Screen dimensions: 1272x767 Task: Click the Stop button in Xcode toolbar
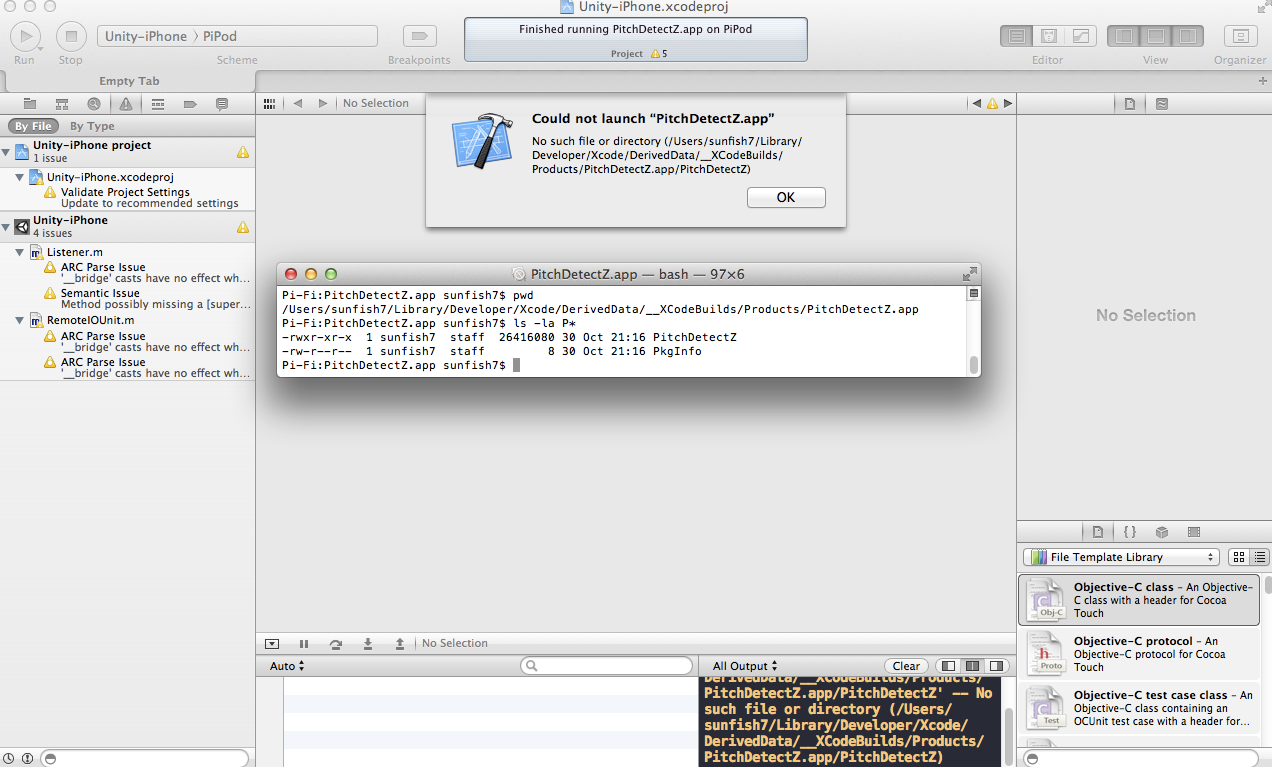pos(70,36)
